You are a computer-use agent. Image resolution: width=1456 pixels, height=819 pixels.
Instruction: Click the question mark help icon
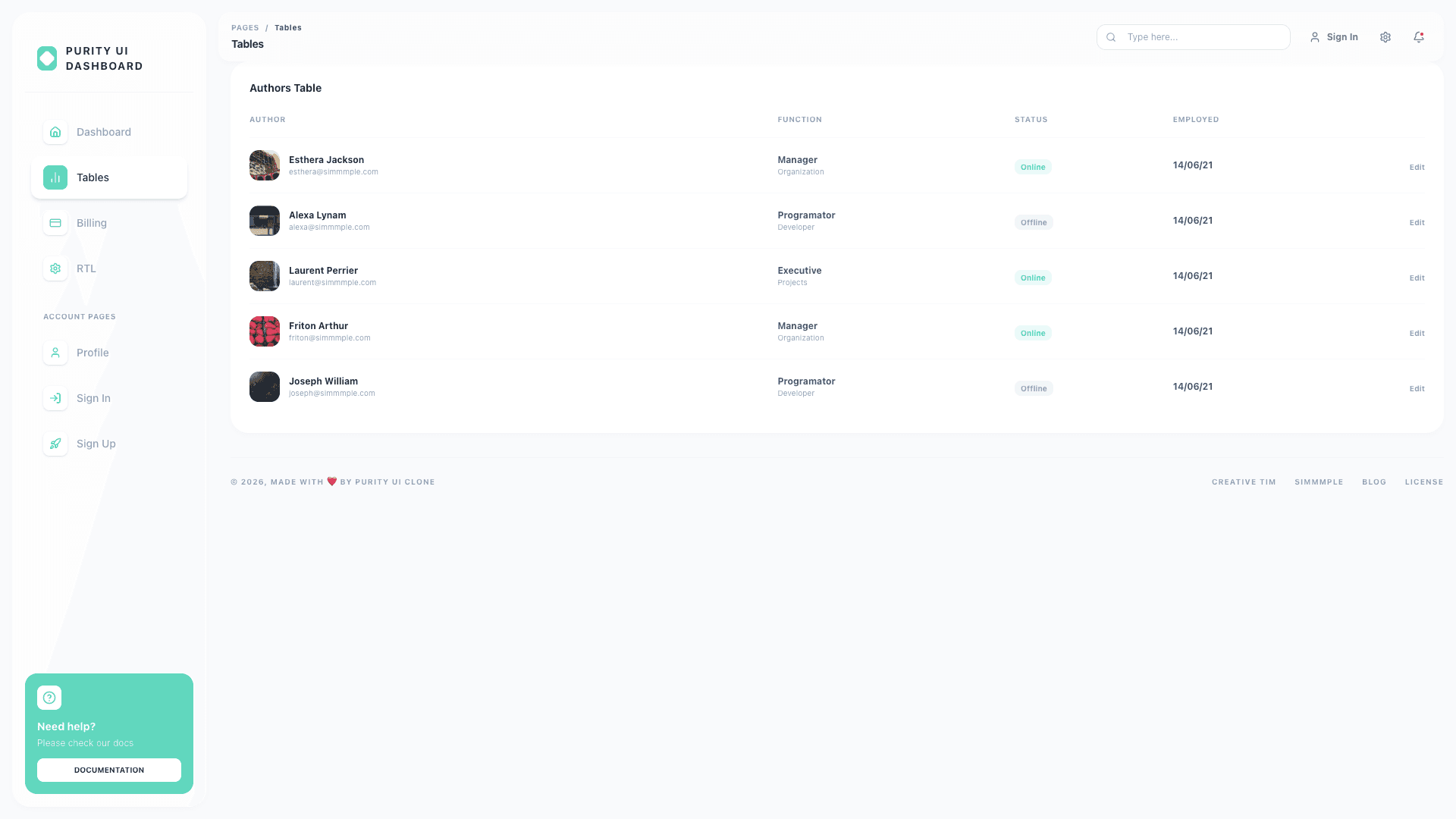[x=49, y=697]
